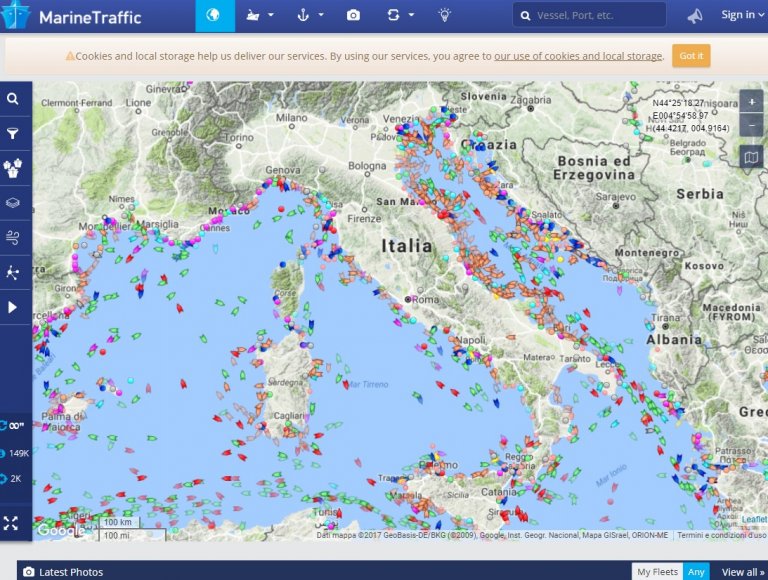Click the Vessel, Port search field
Screen dimensions: 768x580
589,16
